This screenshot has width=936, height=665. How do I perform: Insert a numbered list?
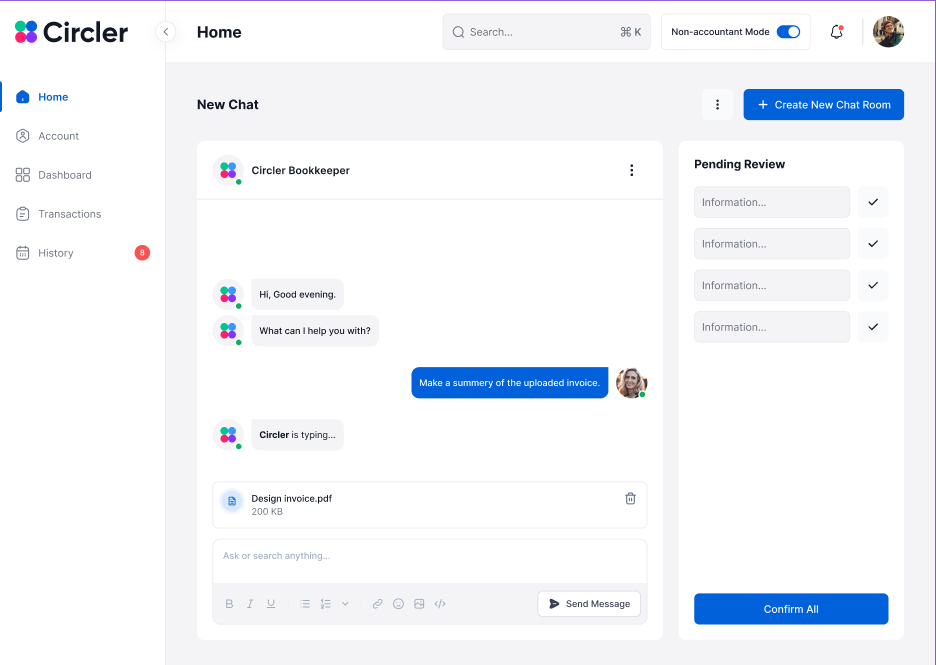(325, 603)
